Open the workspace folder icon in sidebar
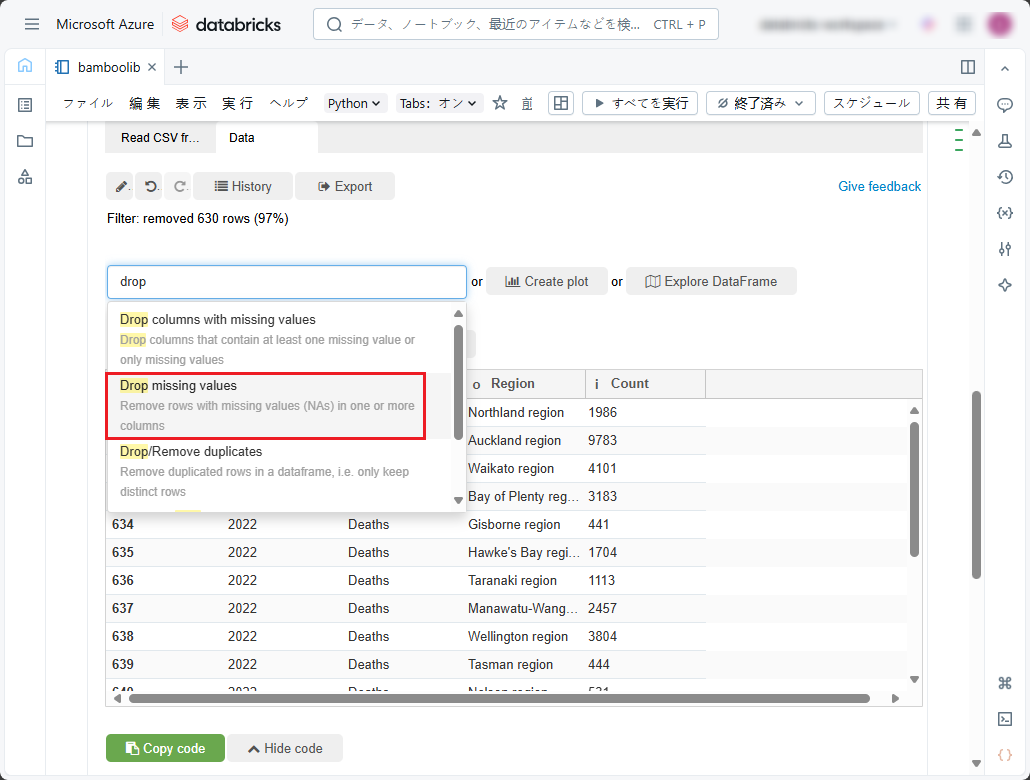Screen dimensions: 1030x780 point(25,141)
